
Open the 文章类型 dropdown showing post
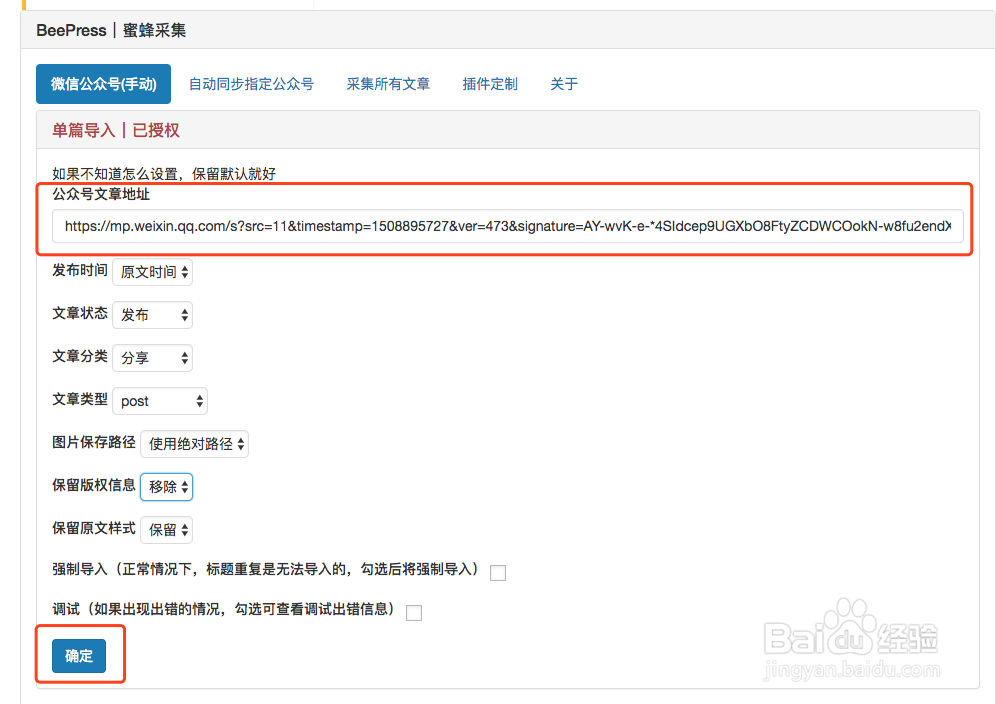click(159, 400)
